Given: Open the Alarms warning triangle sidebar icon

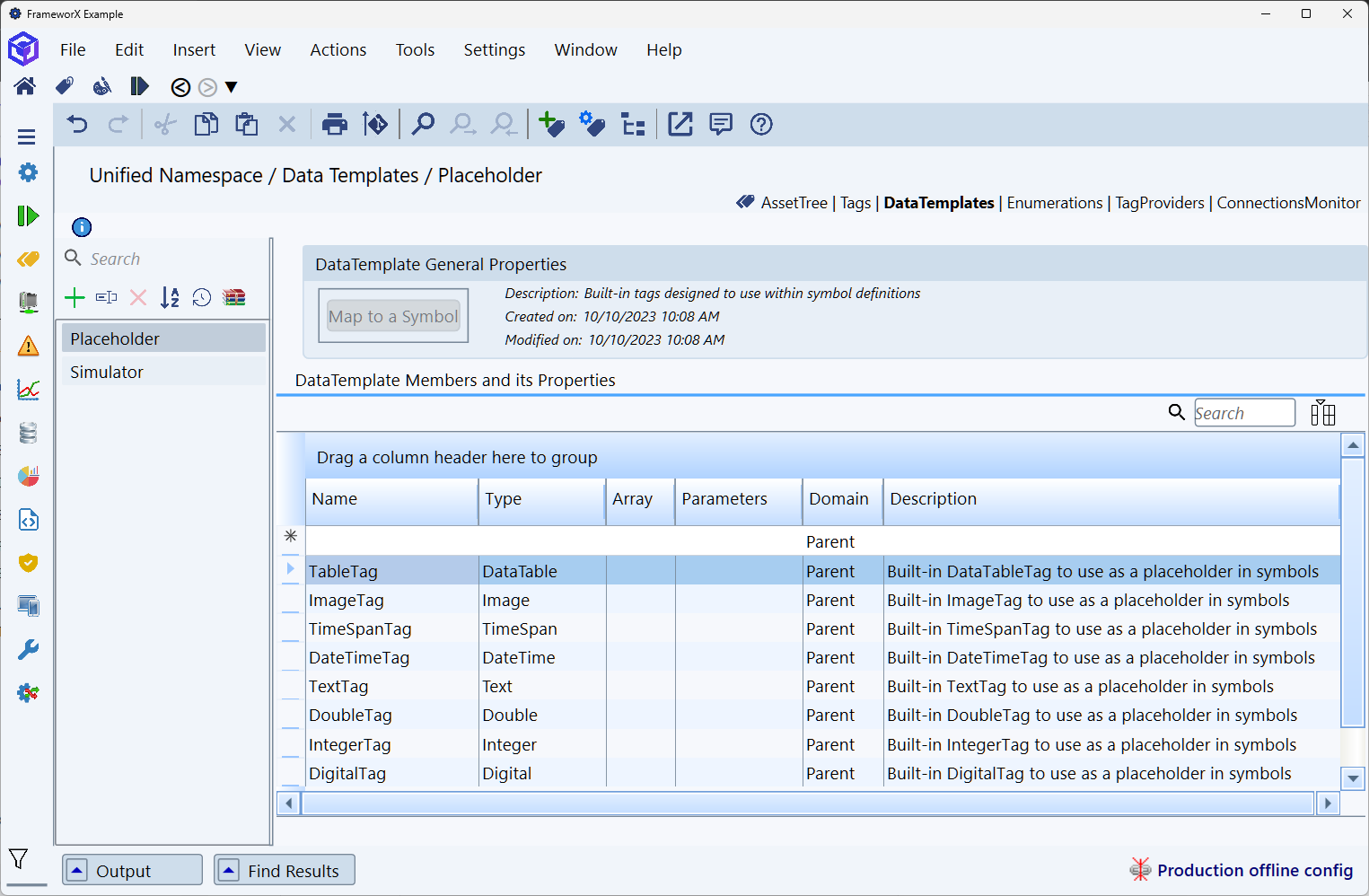Looking at the screenshot, I should point(28,346).
